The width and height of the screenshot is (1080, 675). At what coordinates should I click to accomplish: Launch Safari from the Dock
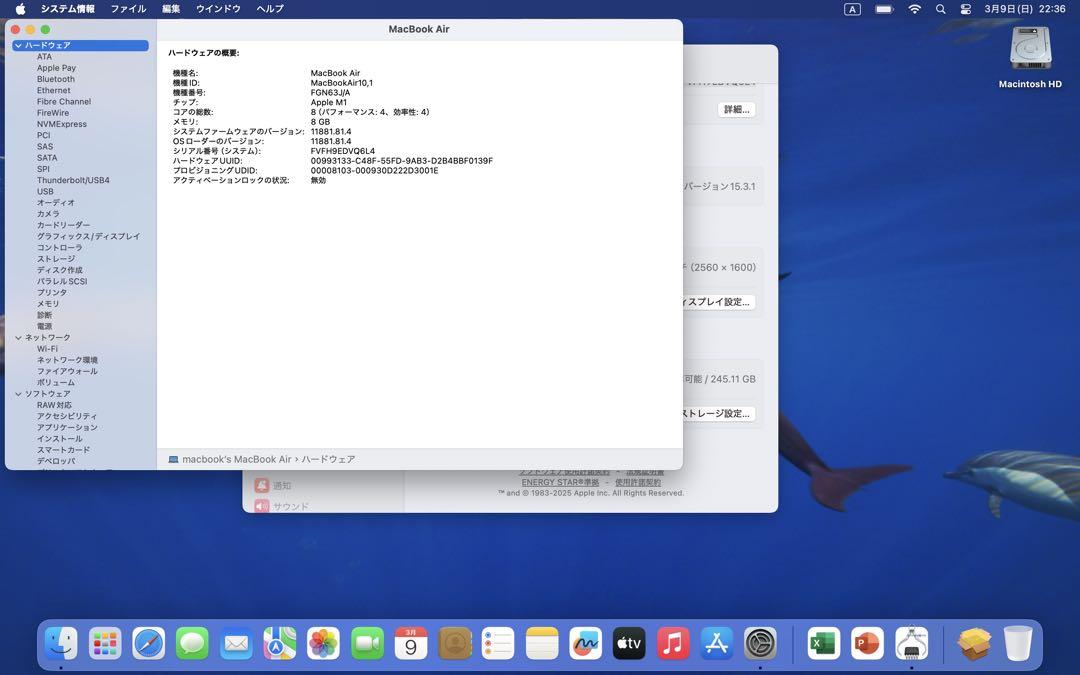[x=149, y=643]
